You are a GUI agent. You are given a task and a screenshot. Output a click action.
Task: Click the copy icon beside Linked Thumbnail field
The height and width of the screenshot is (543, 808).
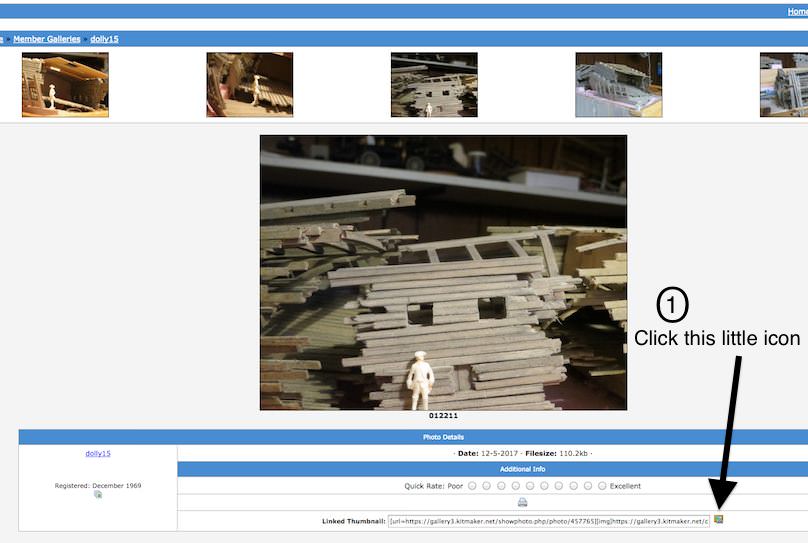pos(719,520)
